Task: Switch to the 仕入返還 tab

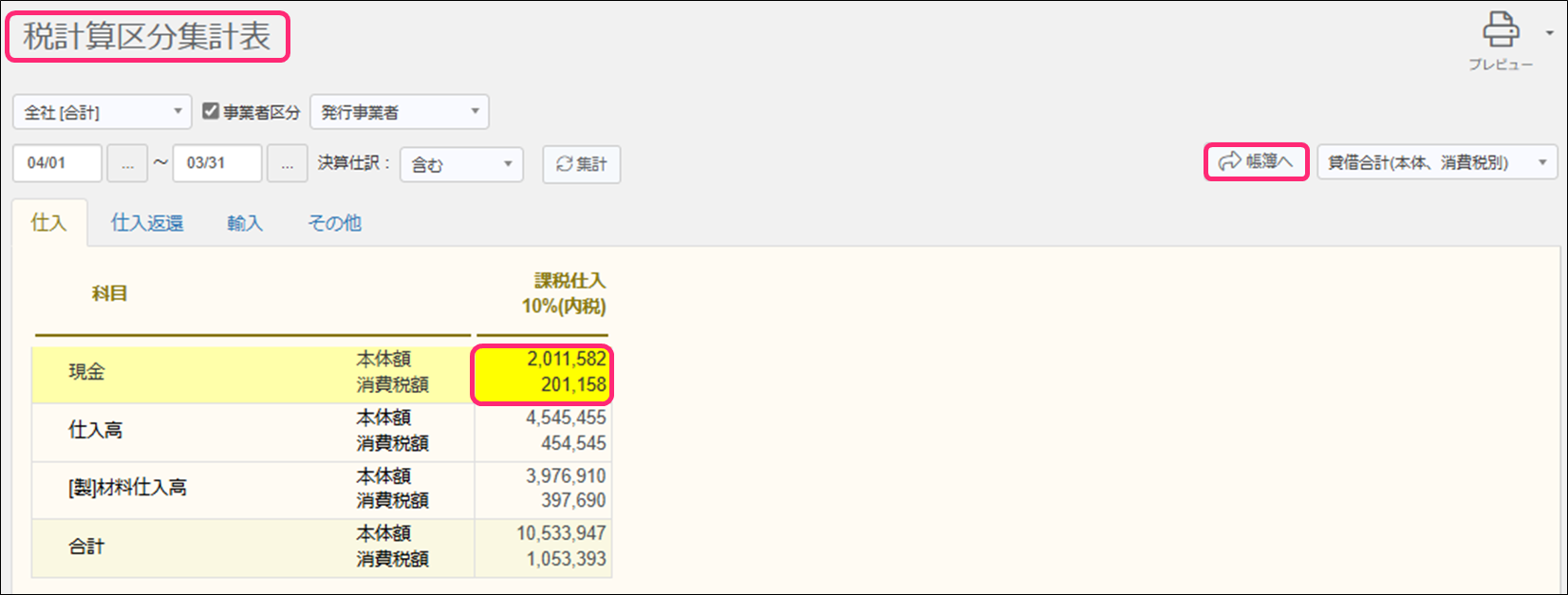Action: (x=147, y=223)
